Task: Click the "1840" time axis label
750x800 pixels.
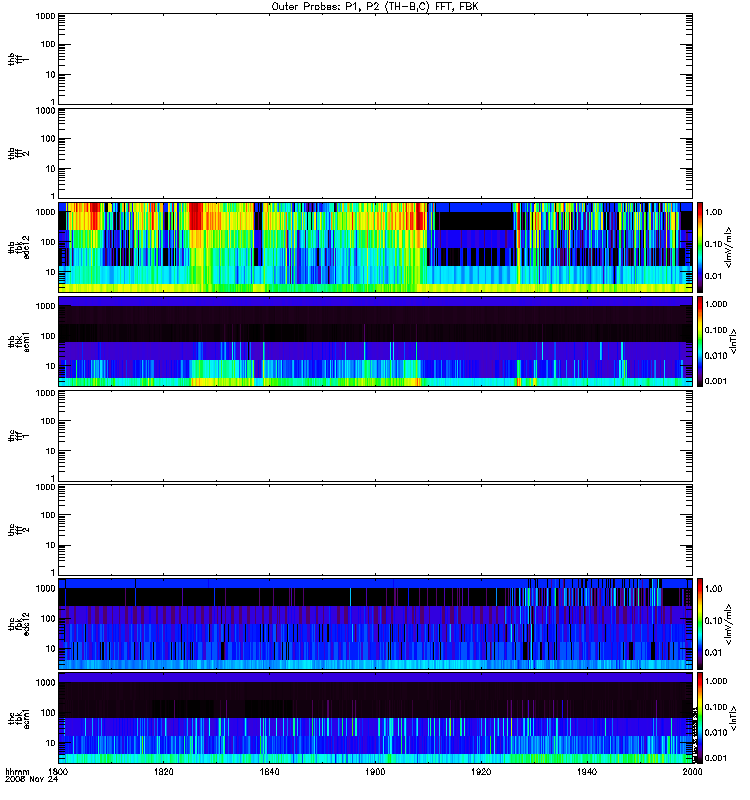Action: (269, 772)
